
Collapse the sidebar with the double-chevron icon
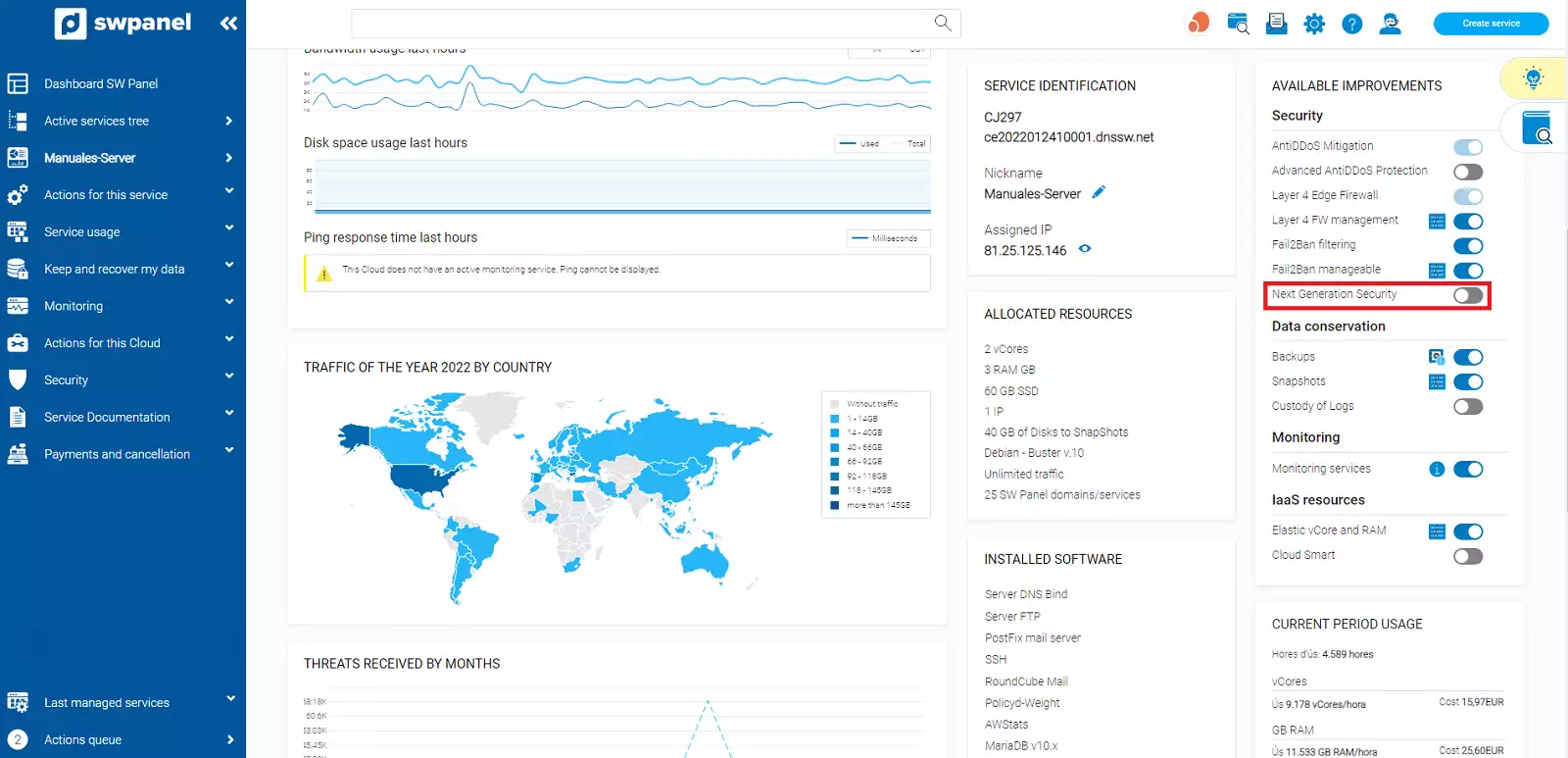[x=228, y=24]
